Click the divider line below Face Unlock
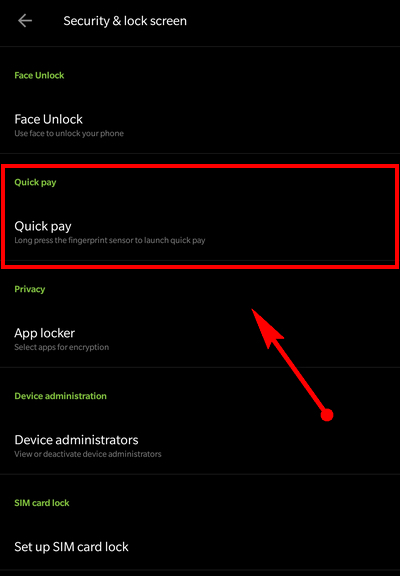Screen dimensions: 400x576 click(x=200, y=153)
